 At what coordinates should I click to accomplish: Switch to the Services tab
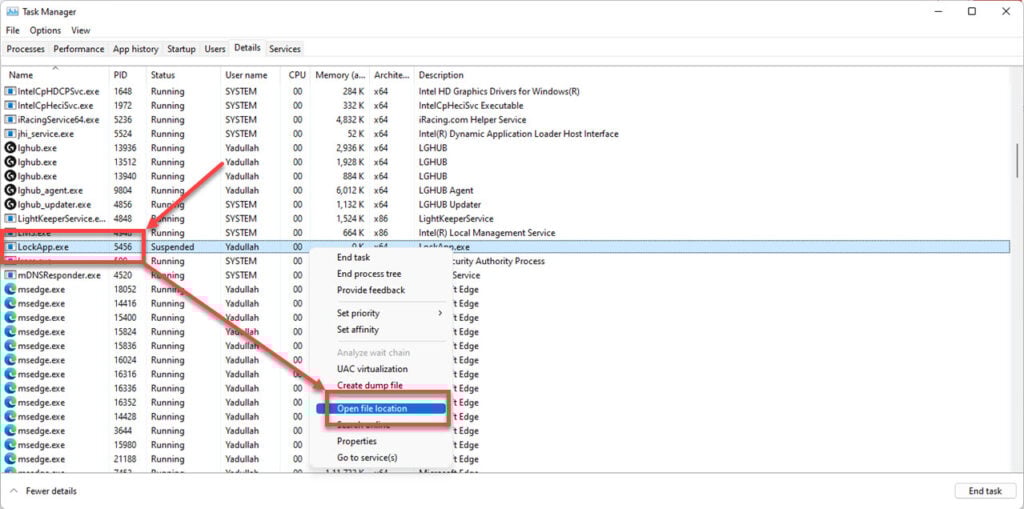(x=285, y=49)
